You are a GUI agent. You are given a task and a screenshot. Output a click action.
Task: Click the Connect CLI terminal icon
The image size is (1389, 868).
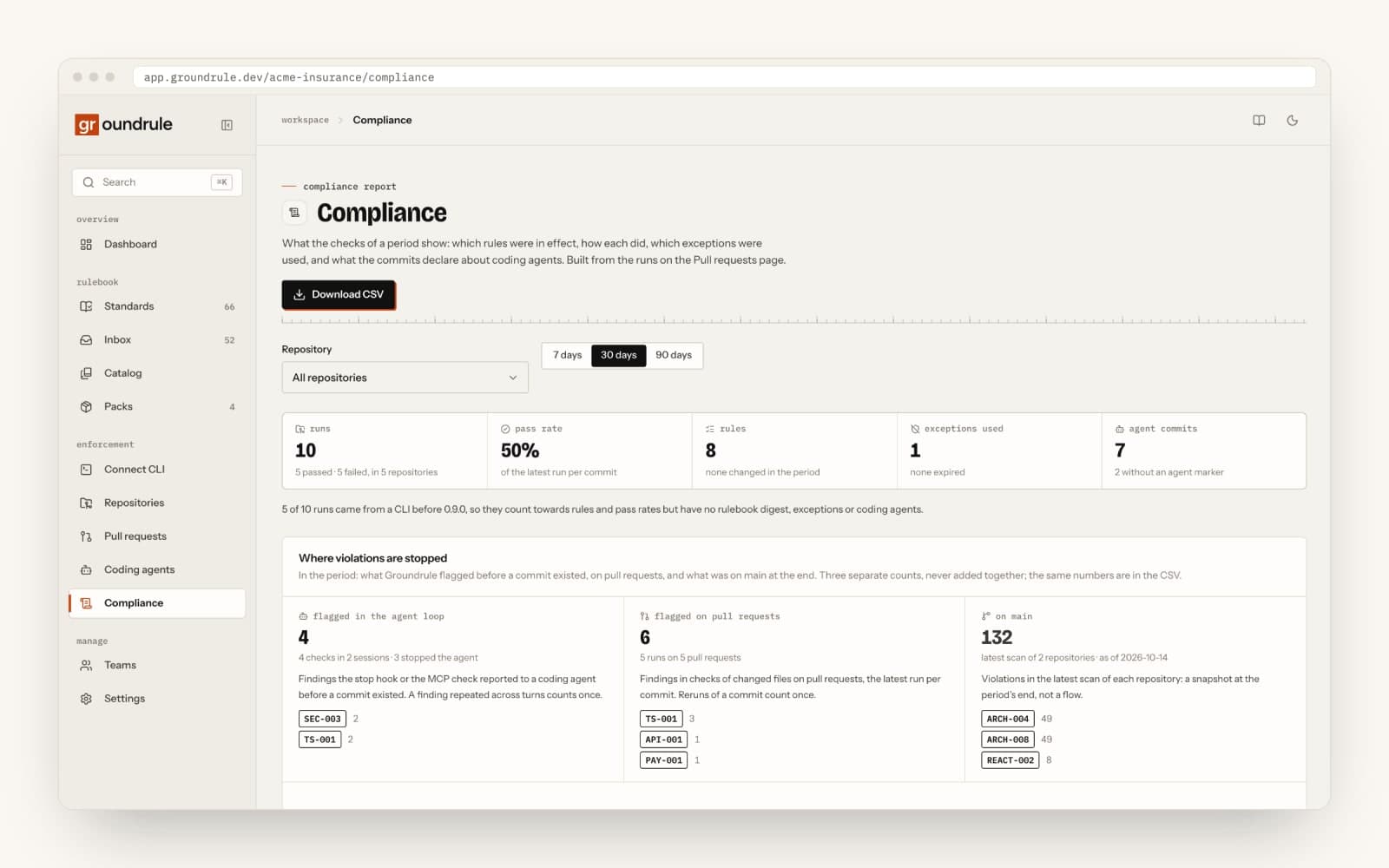pos(86,470)
